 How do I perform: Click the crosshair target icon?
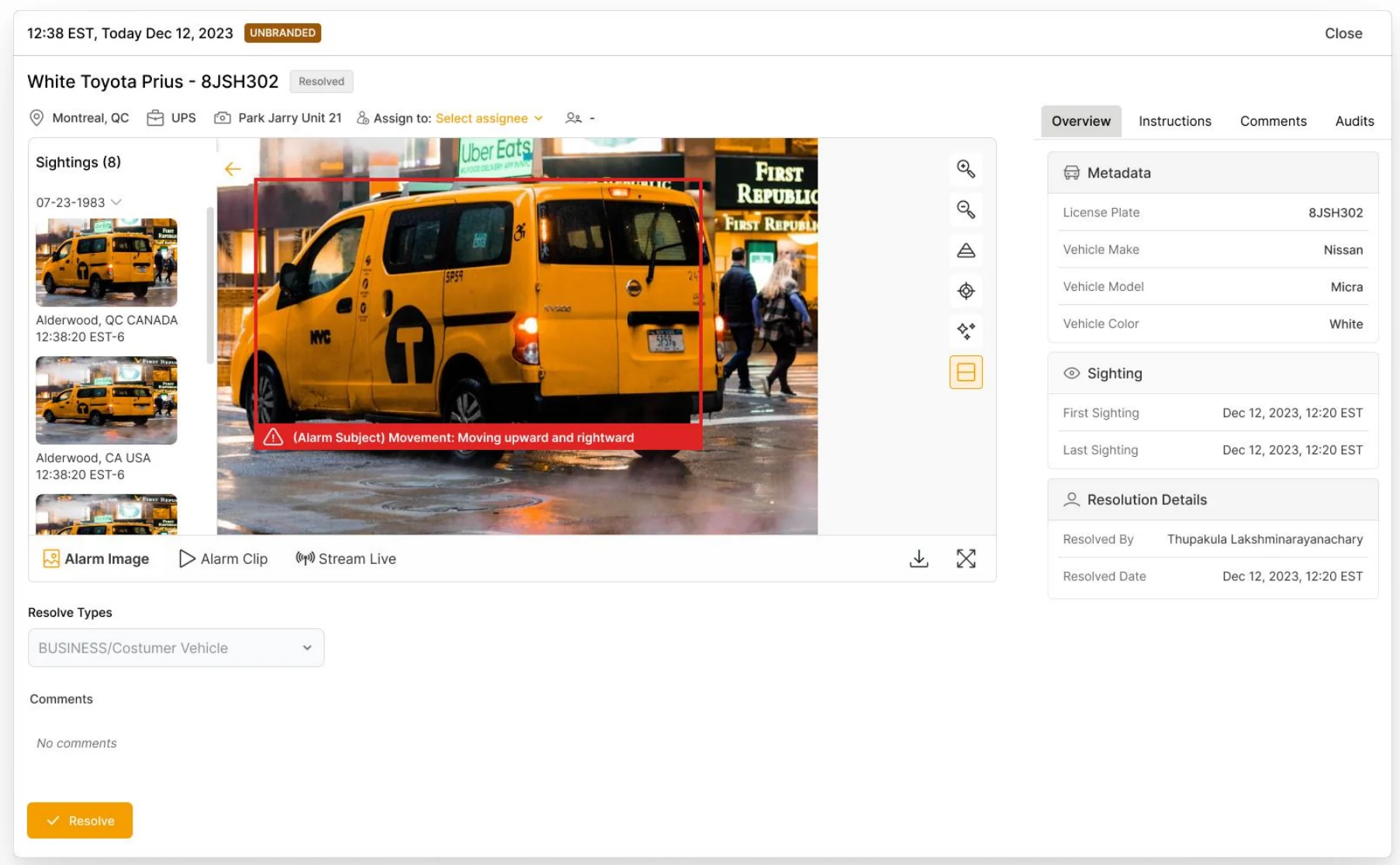tap(966, 291)
